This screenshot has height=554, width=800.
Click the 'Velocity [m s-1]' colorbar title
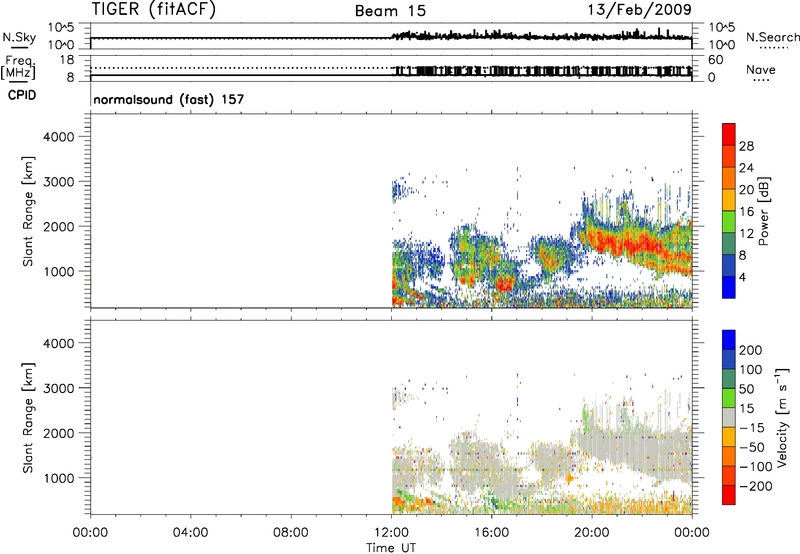(x=781, y=417)
